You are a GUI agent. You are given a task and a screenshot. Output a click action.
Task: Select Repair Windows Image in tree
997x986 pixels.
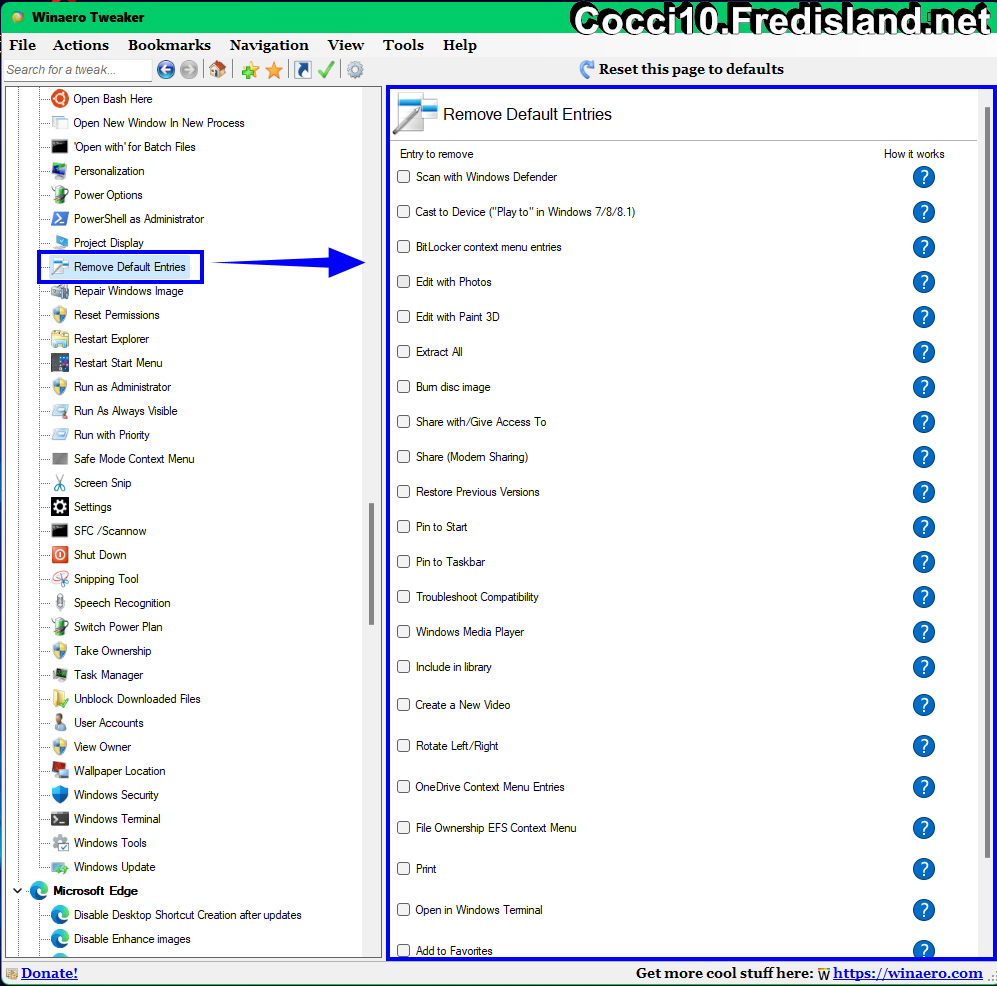coord(128,291)
